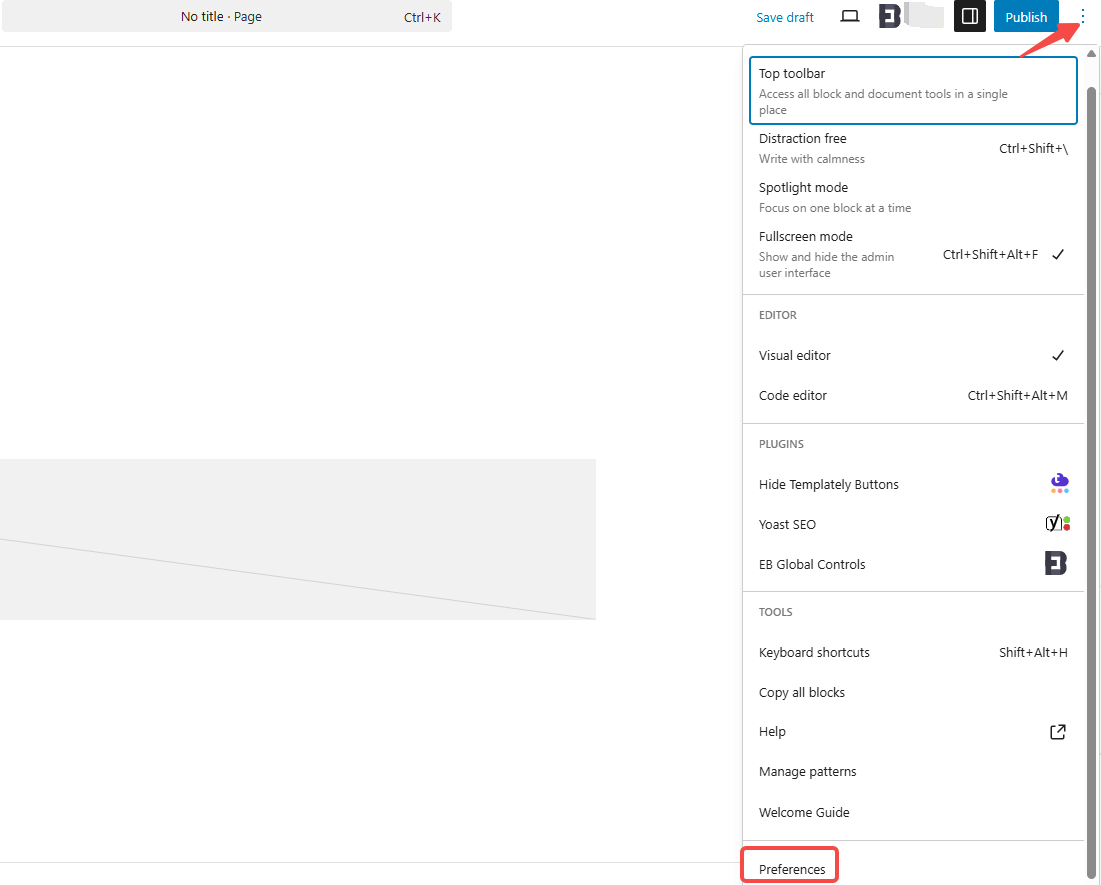This screenshot has width=1101, height=885.
Task: Open Manage patterns
Action: [x=807, y=771]
